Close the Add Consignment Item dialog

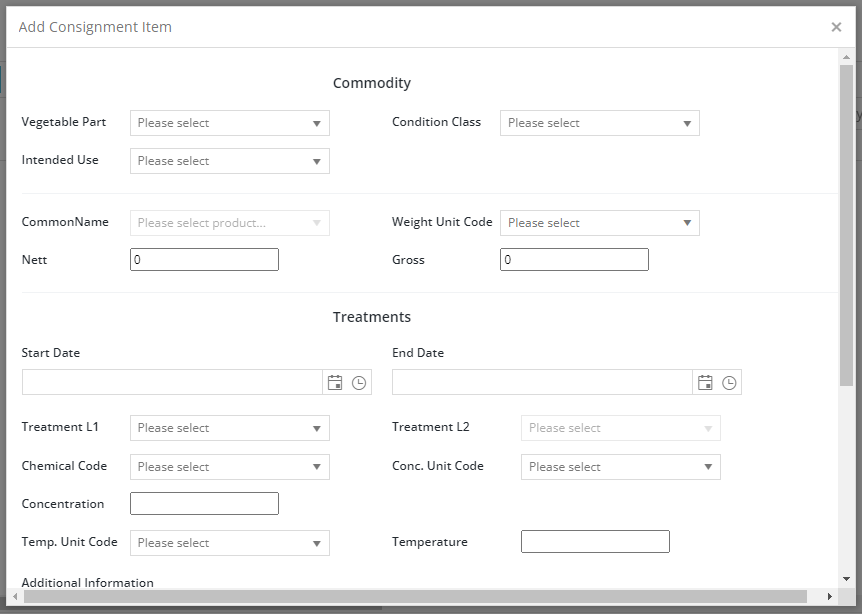click(x=836, y=27)
